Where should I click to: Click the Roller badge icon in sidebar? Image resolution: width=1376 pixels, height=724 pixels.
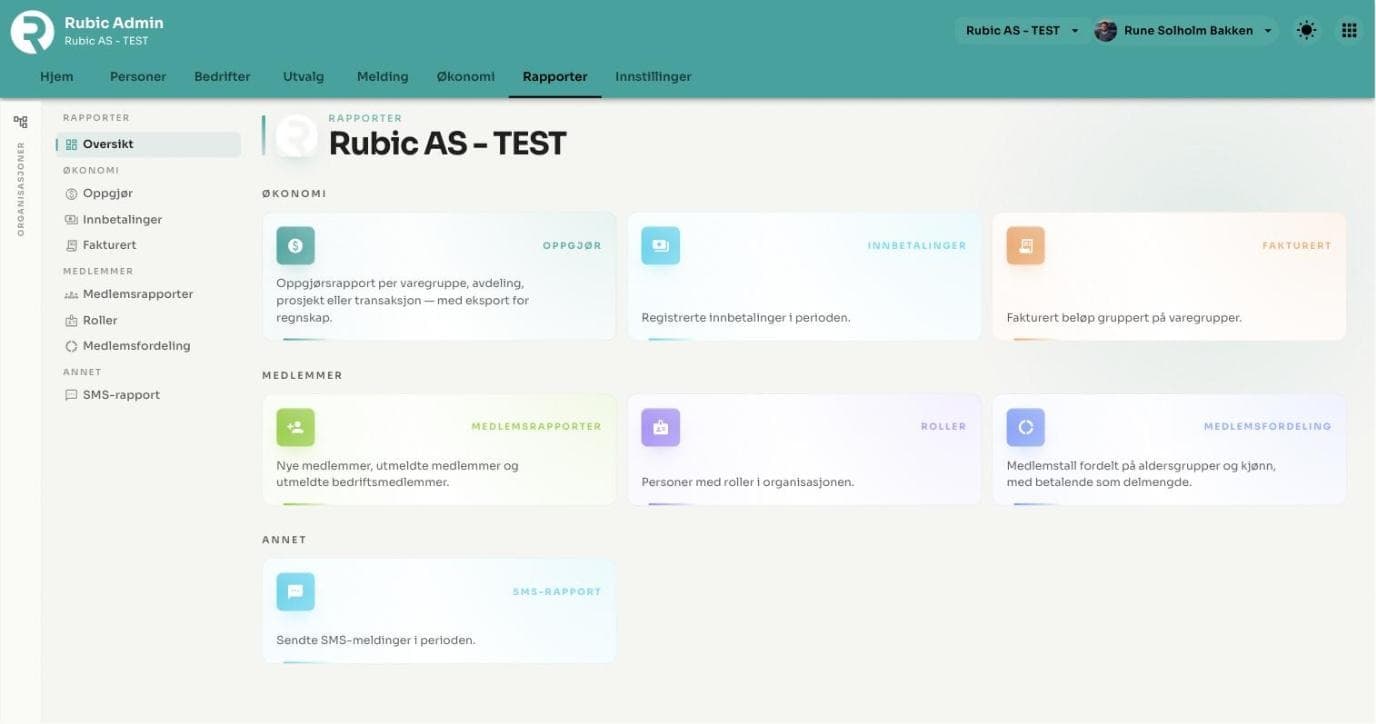(x=71, y=321)
